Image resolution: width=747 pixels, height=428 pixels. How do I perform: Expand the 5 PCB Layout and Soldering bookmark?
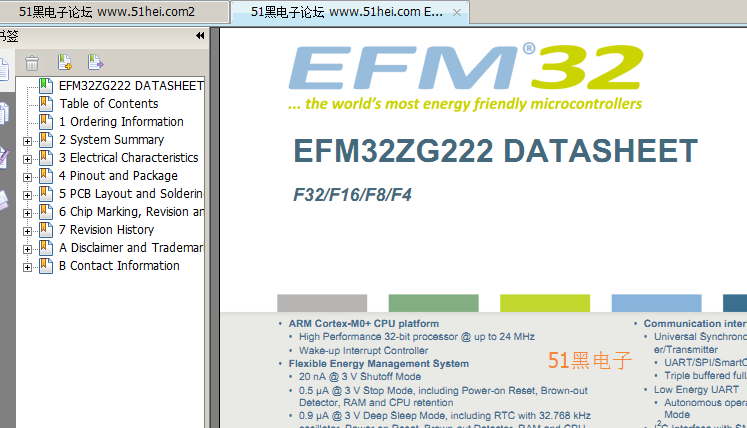click(x=28, y=195)
